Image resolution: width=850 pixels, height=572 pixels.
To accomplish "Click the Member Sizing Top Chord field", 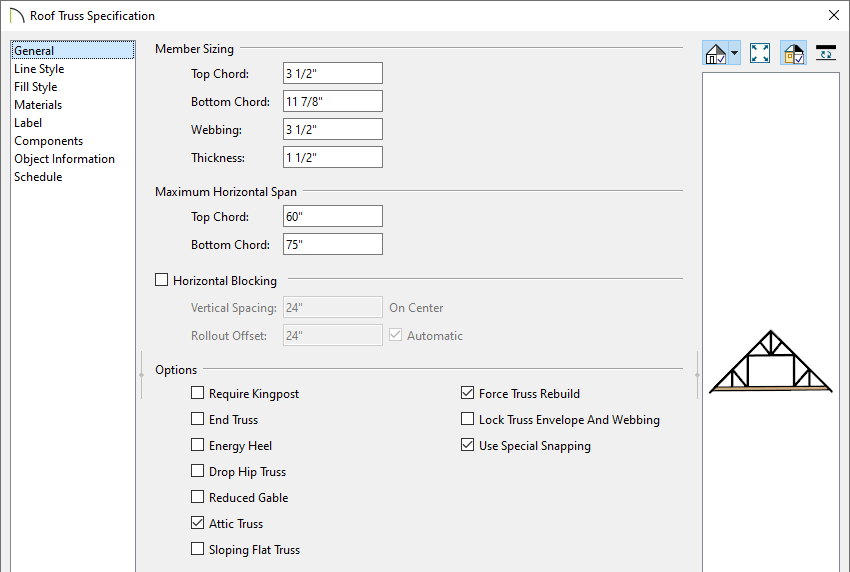I will tap(333, 73).
